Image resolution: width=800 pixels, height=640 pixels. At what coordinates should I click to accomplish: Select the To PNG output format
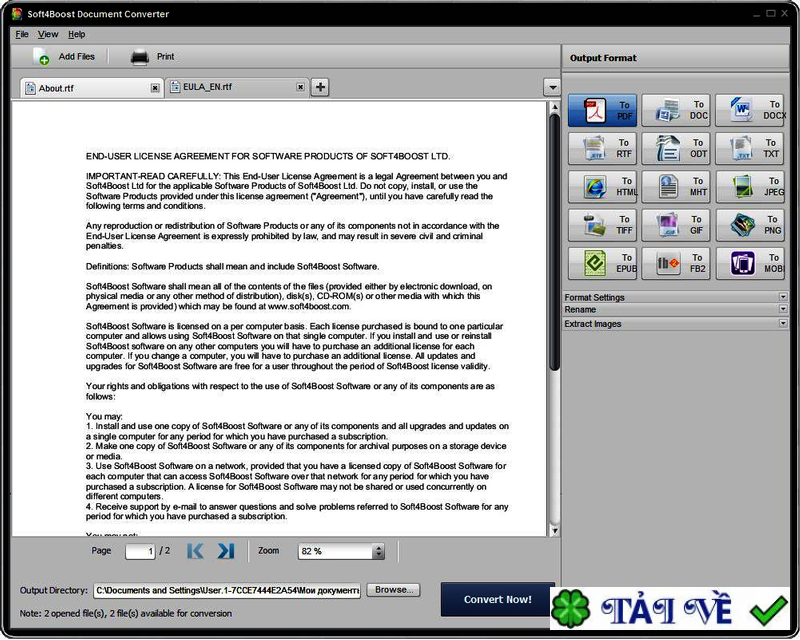click(x=749, y=225)
